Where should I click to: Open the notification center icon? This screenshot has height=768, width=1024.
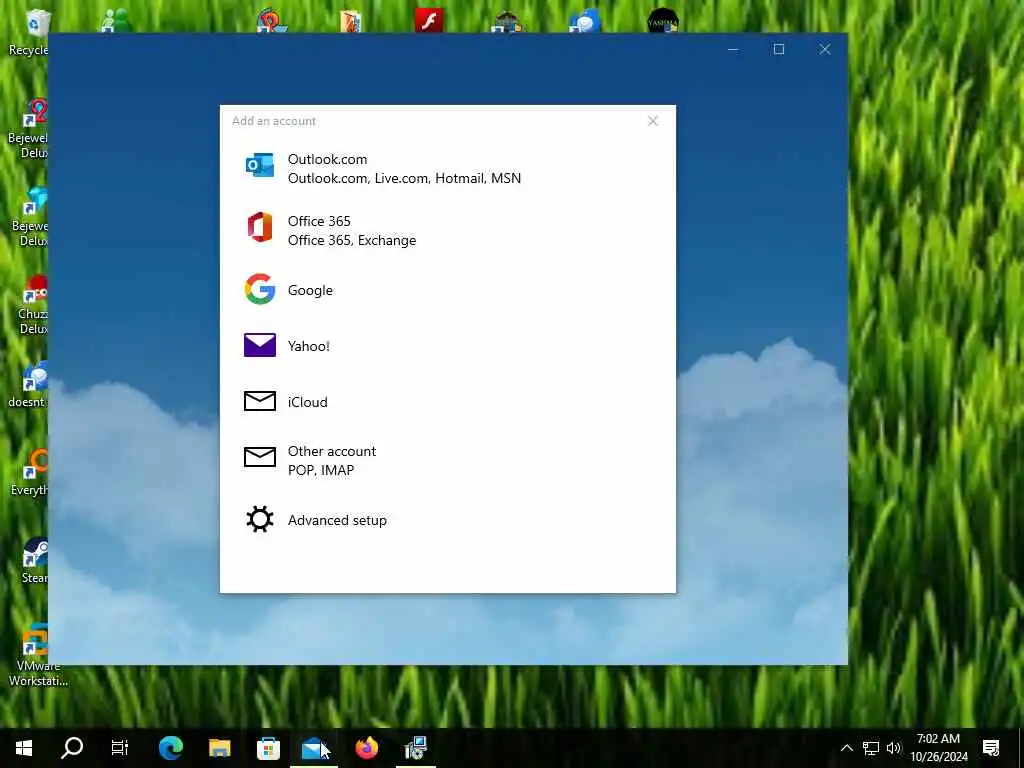[x=991, y=748]
